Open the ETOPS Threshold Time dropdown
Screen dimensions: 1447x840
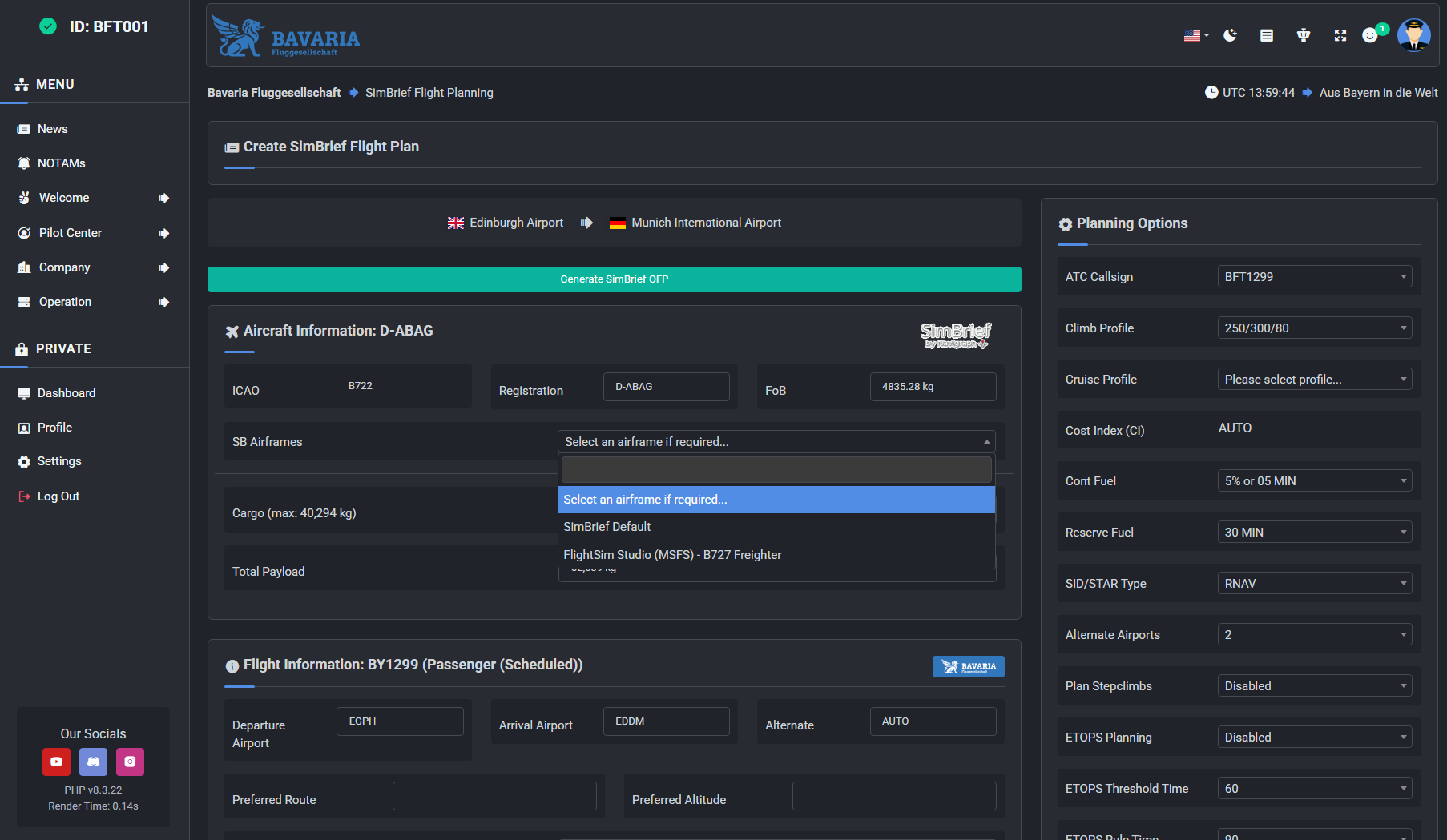point(1315,789)
